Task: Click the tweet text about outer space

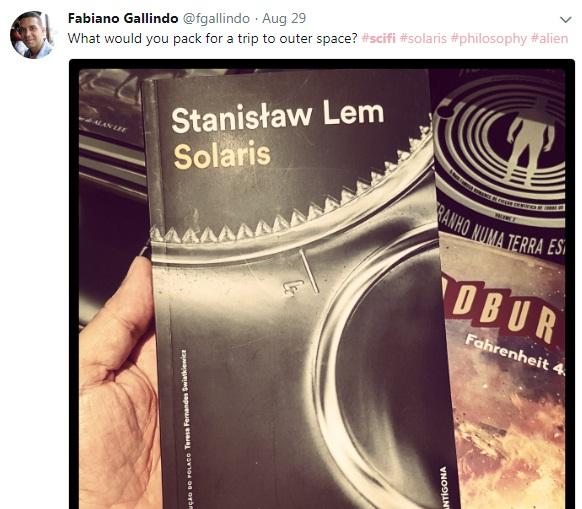Action: 212,39
